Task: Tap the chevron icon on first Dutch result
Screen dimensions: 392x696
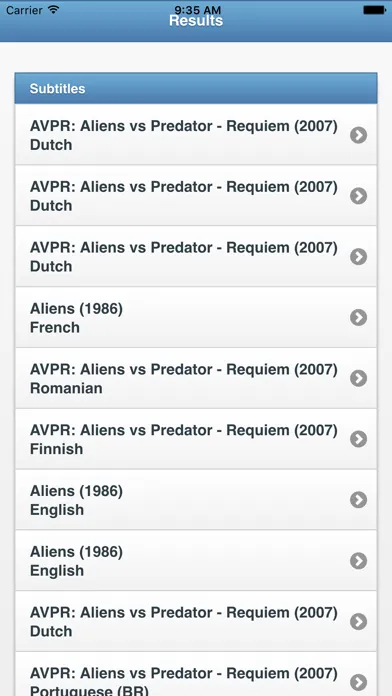Action: [x=358, y=135]
